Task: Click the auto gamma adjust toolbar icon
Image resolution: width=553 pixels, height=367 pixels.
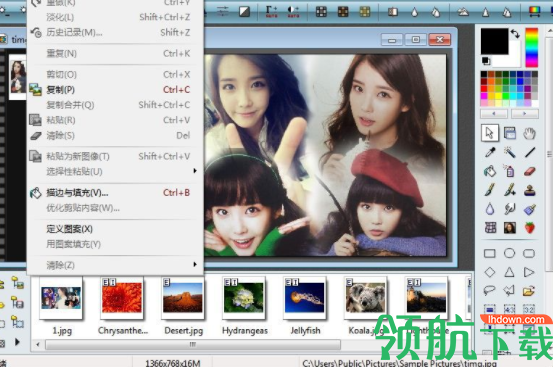Action: tap(271, 12)
